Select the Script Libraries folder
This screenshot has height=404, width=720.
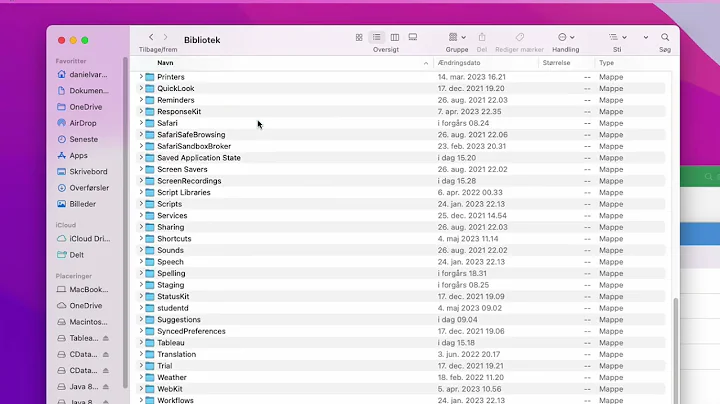(x=401, y=192)
